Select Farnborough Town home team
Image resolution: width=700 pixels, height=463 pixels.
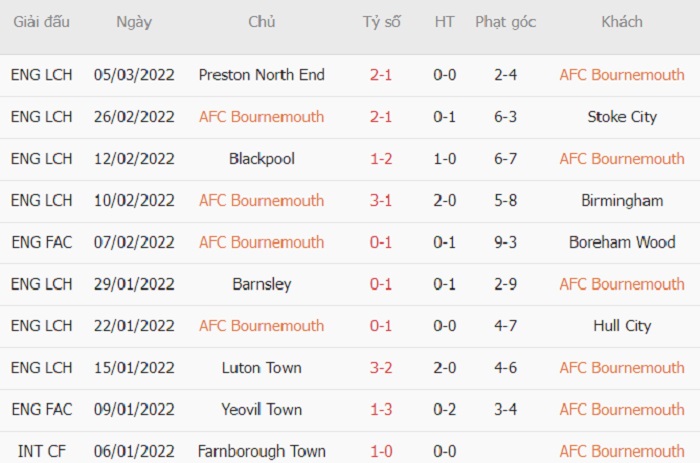tap(262, 451)
